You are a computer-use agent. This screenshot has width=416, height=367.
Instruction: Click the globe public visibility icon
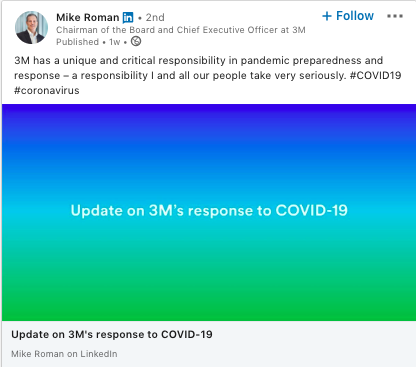coord(136,41)
